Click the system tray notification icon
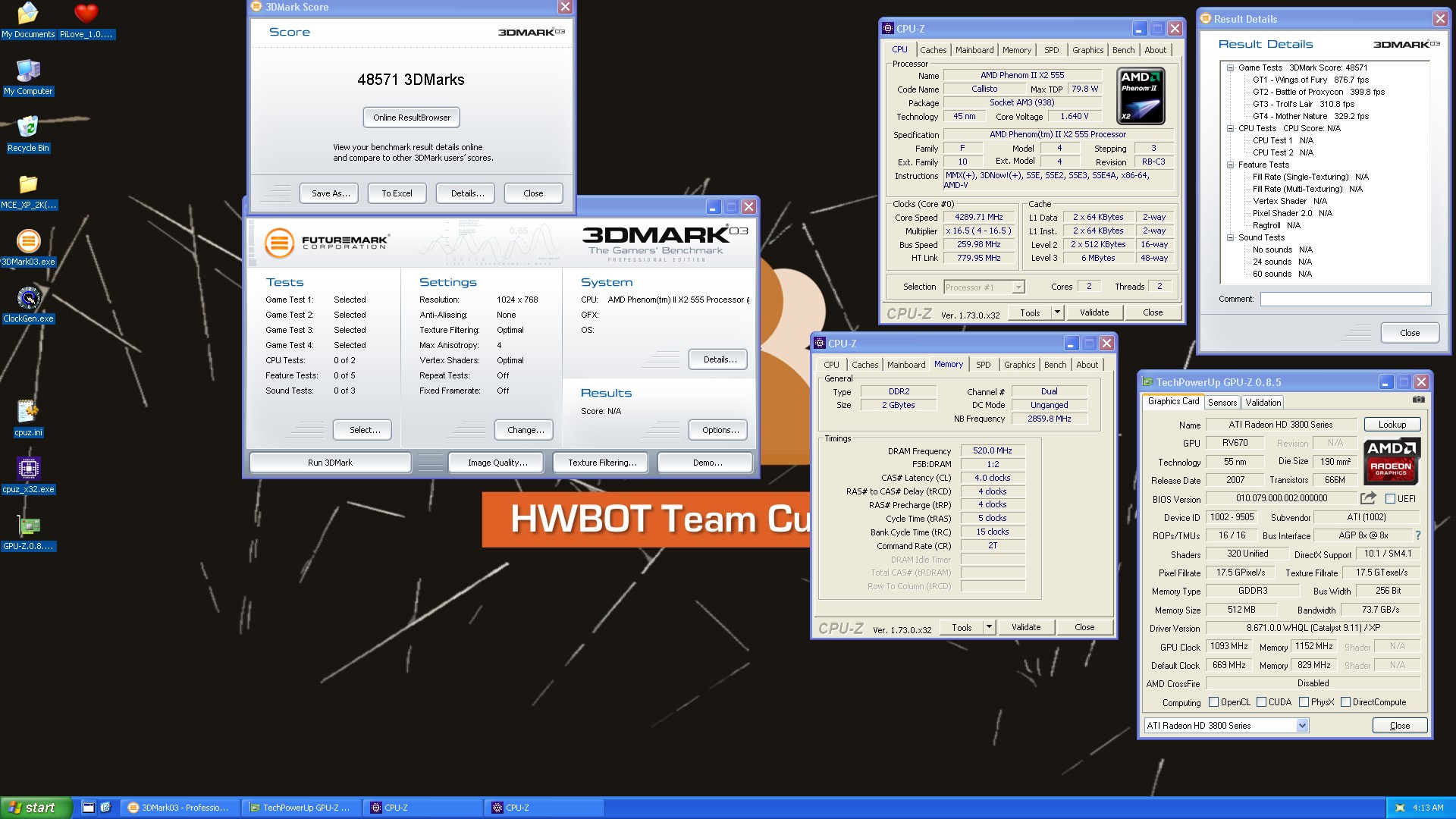Screen dimensions: 1456x819 click(x=1400, y=808)
